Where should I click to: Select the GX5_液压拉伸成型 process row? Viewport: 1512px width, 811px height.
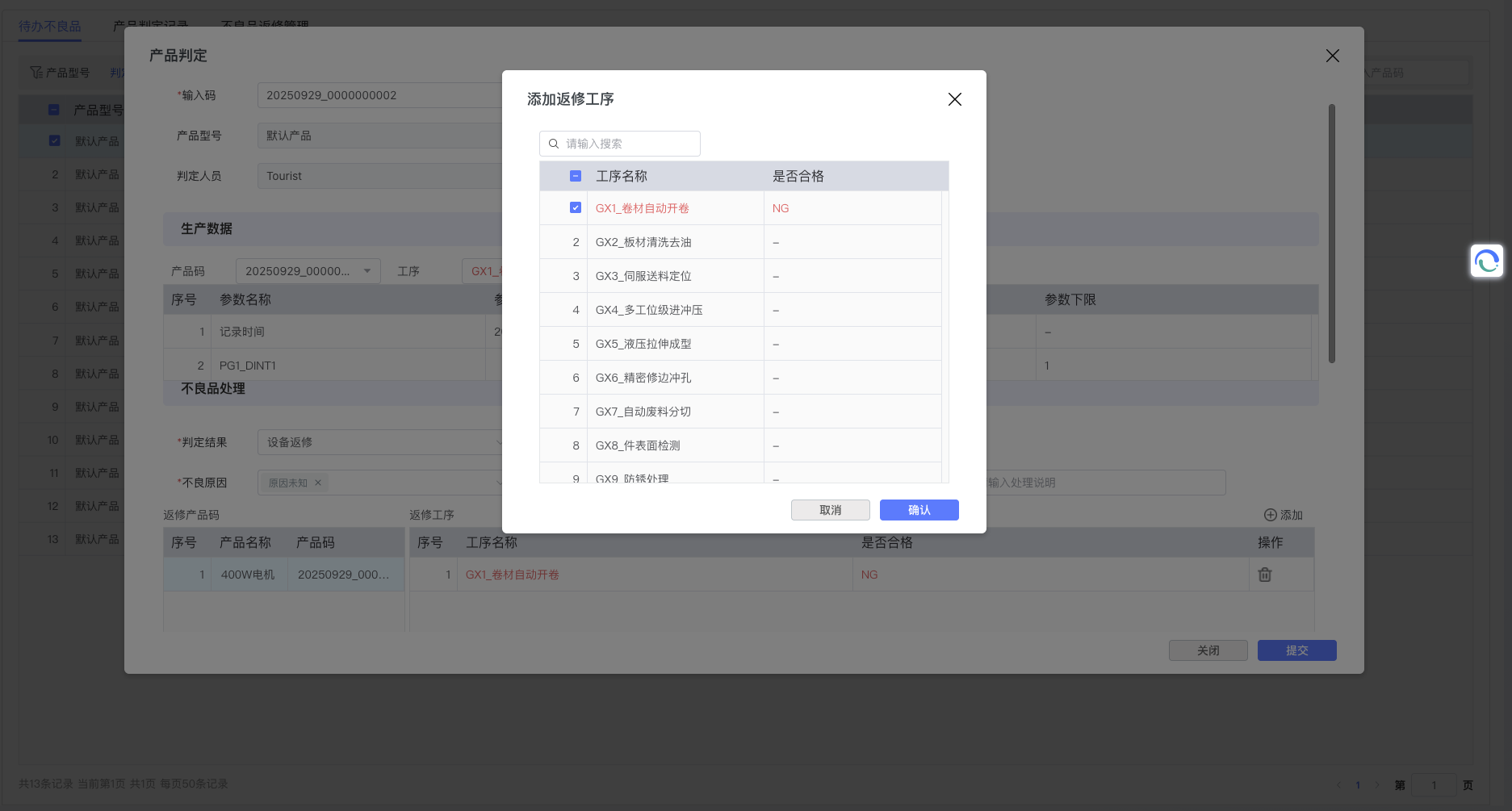(x=643, y=344)
